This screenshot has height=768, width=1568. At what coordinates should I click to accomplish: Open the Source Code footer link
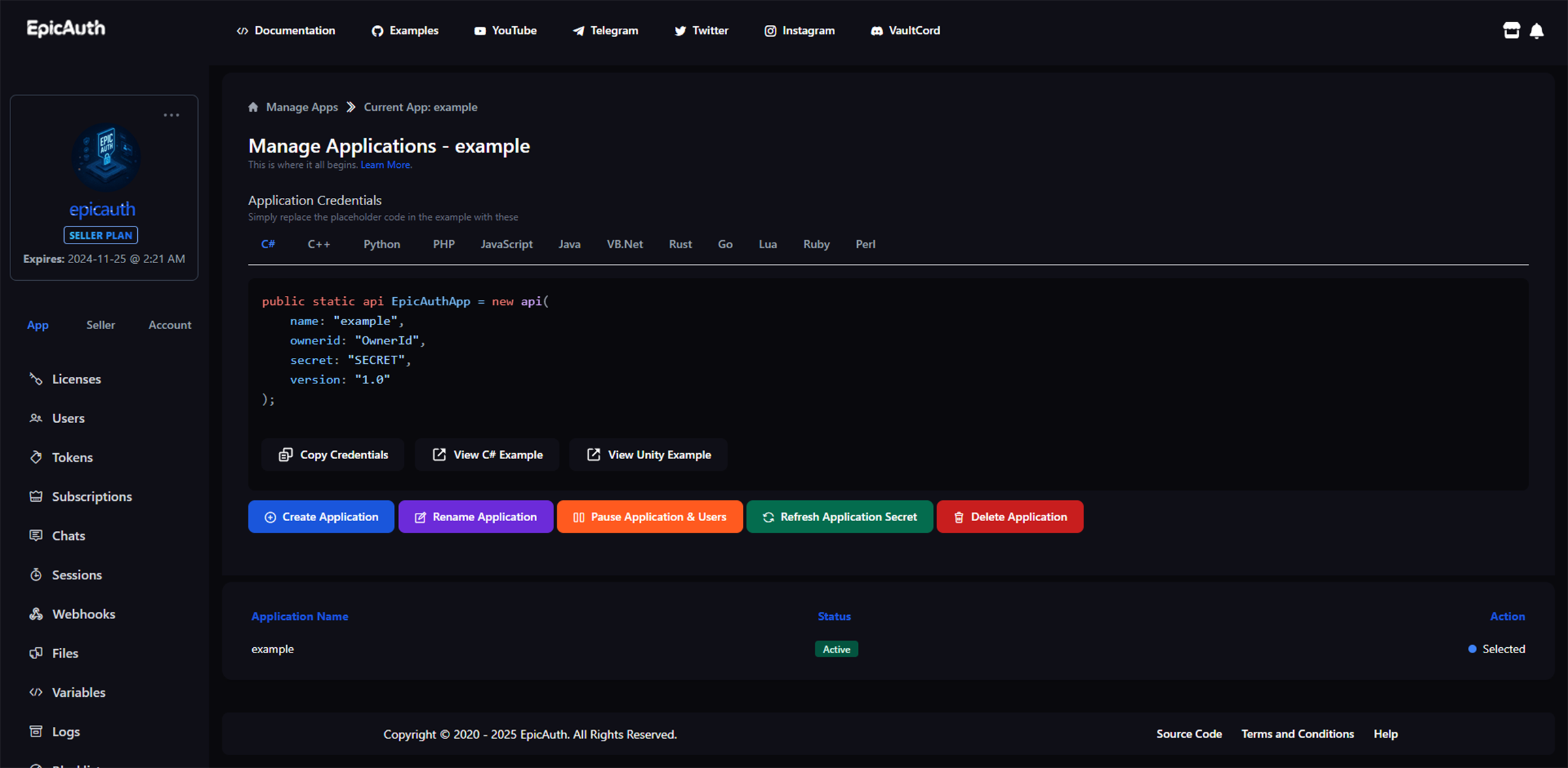click(x=1189, y=734)
